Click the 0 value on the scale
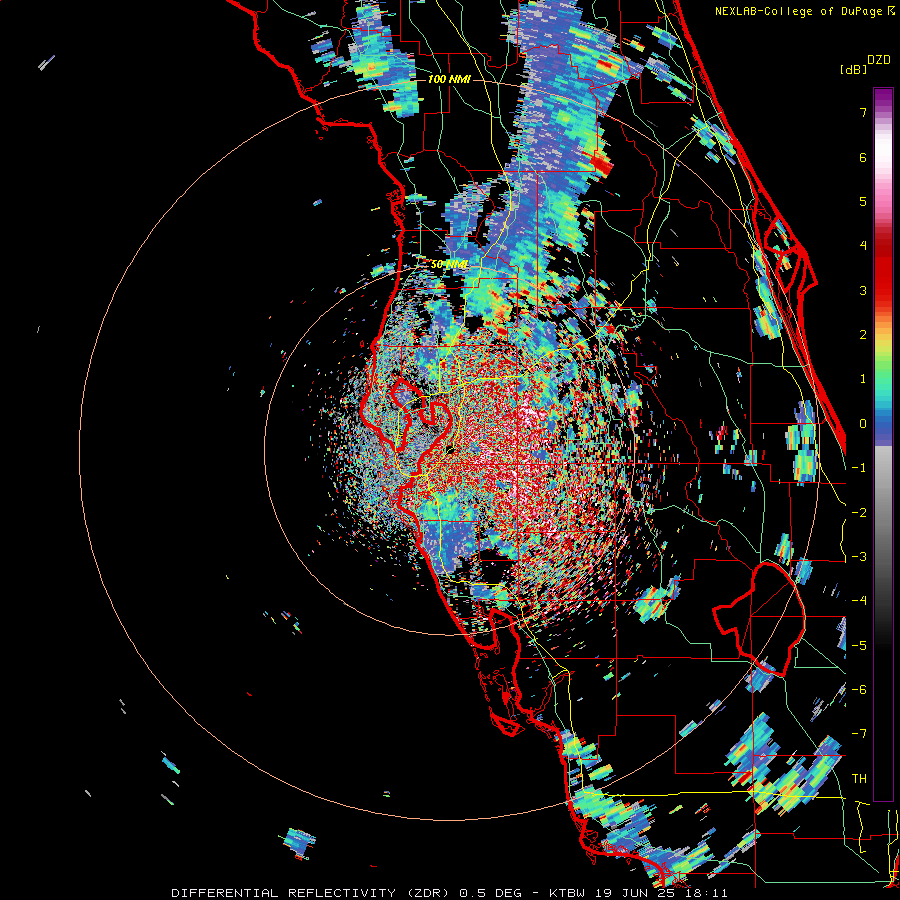 tap(863, 424)
